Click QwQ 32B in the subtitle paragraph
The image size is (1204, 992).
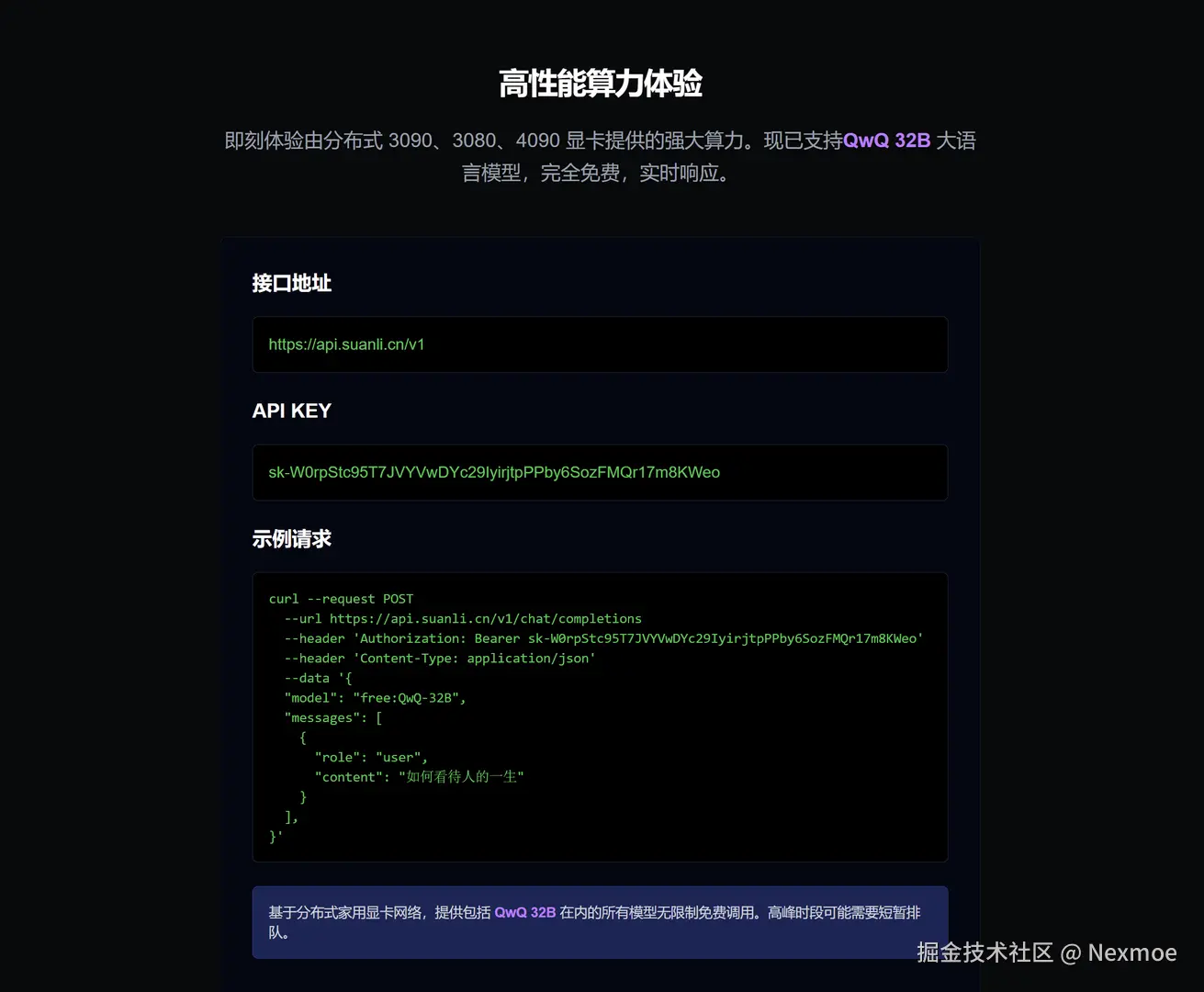(886, 141)
